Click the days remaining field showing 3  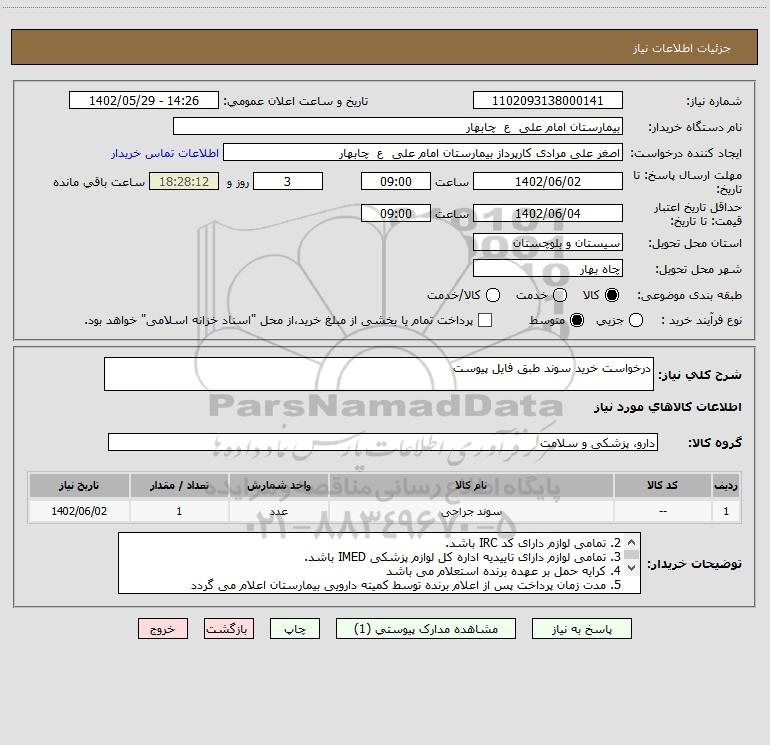pos(288,181)
